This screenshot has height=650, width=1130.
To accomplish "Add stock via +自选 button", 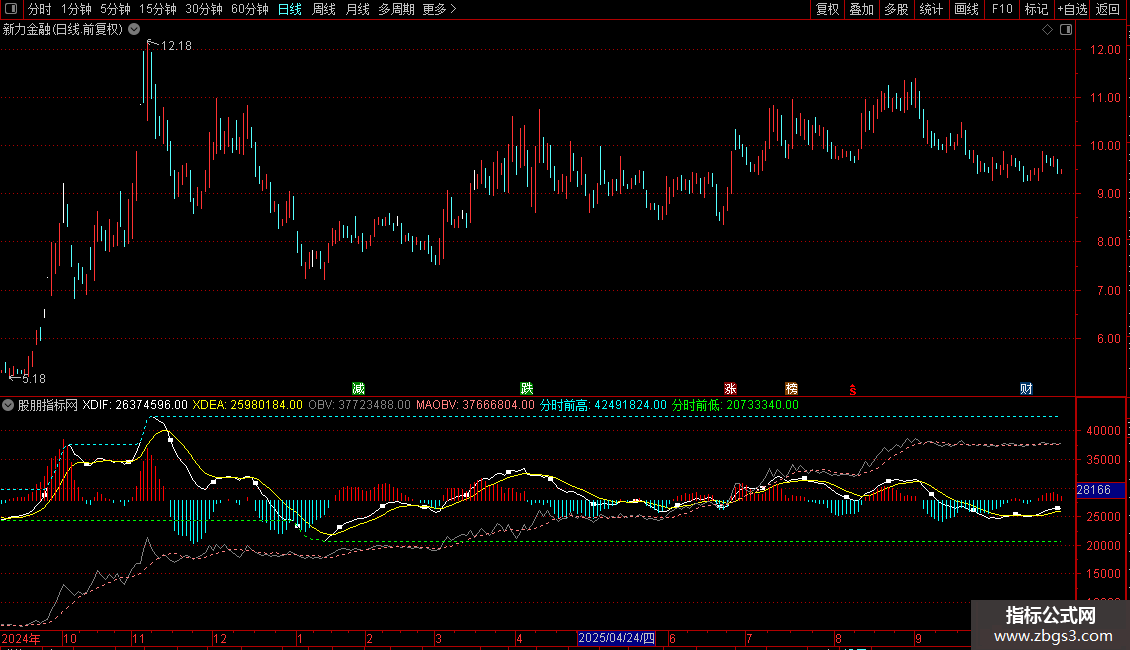I will click(1073, 9).
